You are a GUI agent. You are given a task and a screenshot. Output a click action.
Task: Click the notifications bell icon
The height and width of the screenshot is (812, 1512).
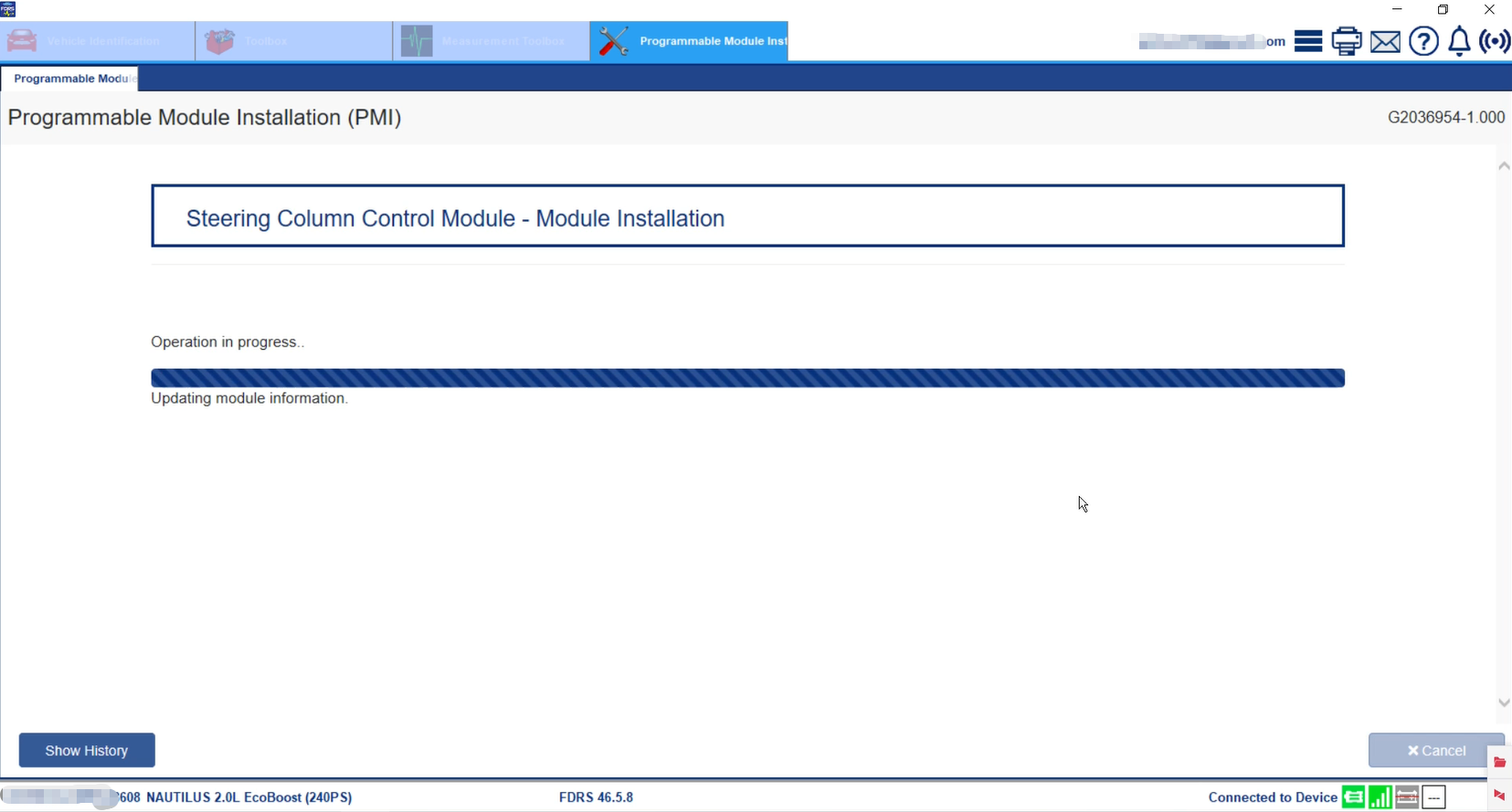pyautogui.click(x=1459, y=41)
